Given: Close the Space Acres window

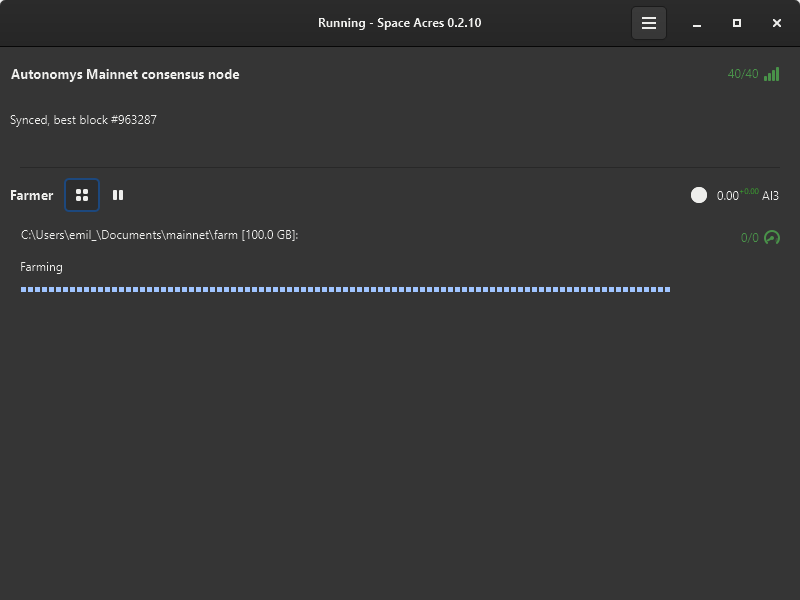Looking at the screenshot, I should [x=777, y=23].
